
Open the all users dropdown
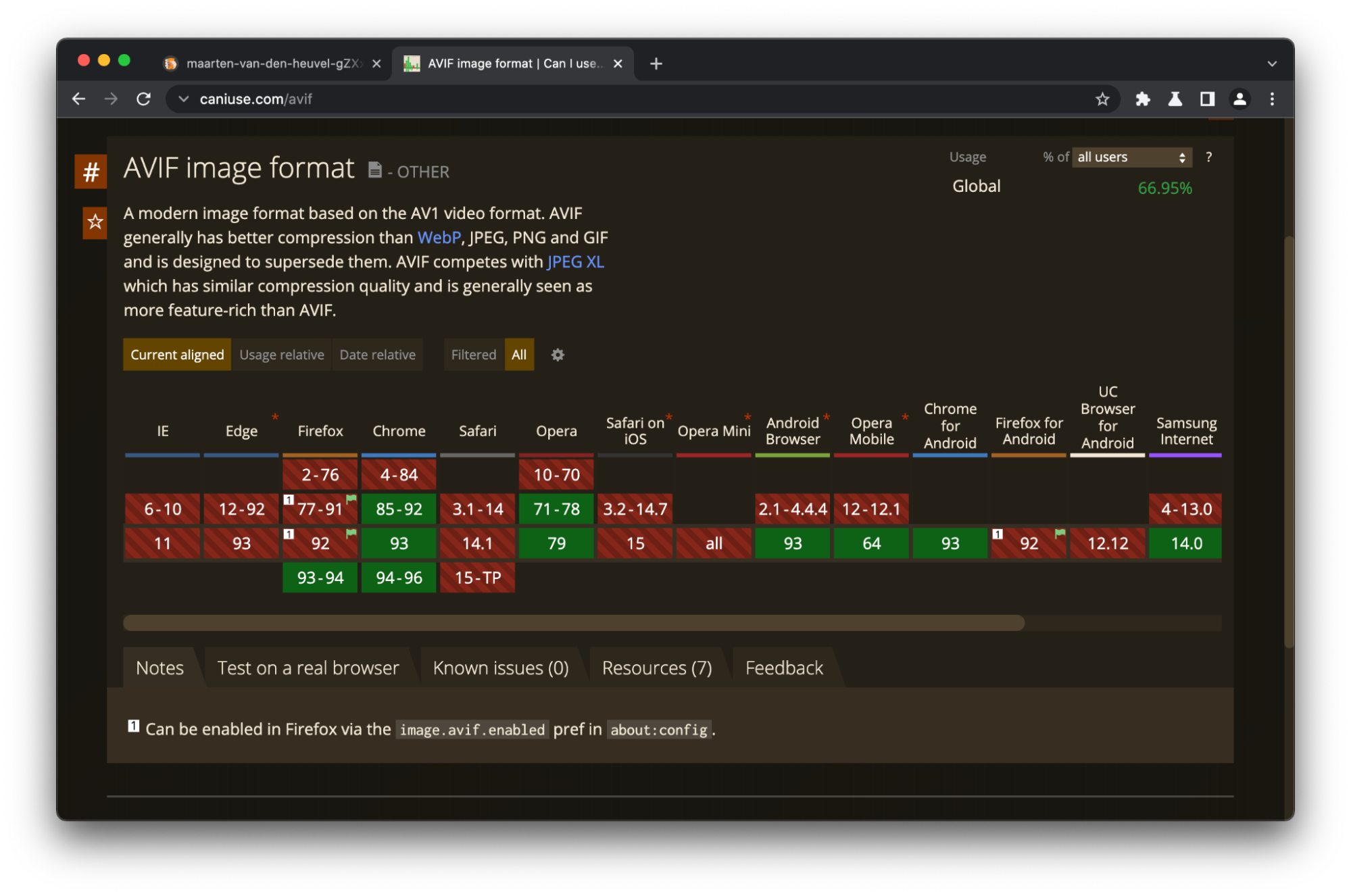pyautogui.click(x=1131, y=157)
